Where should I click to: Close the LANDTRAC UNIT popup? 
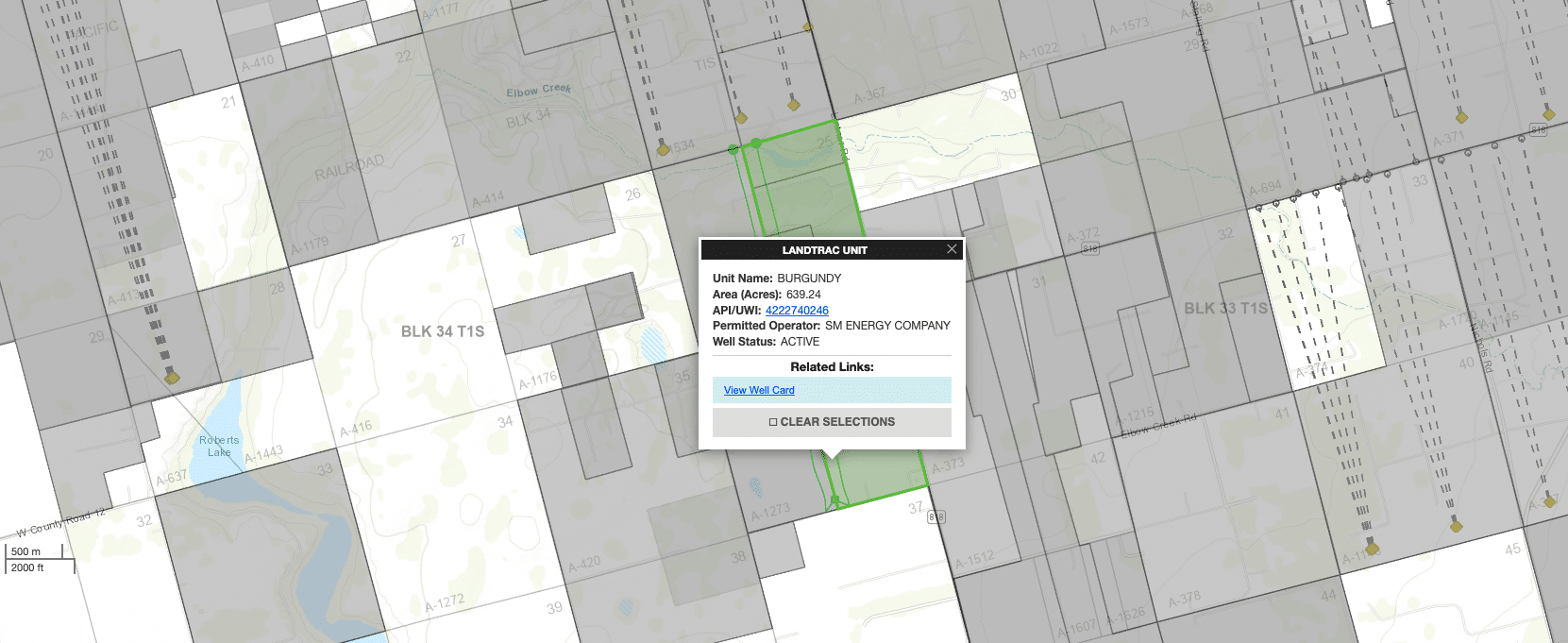[x=952, y=249]
